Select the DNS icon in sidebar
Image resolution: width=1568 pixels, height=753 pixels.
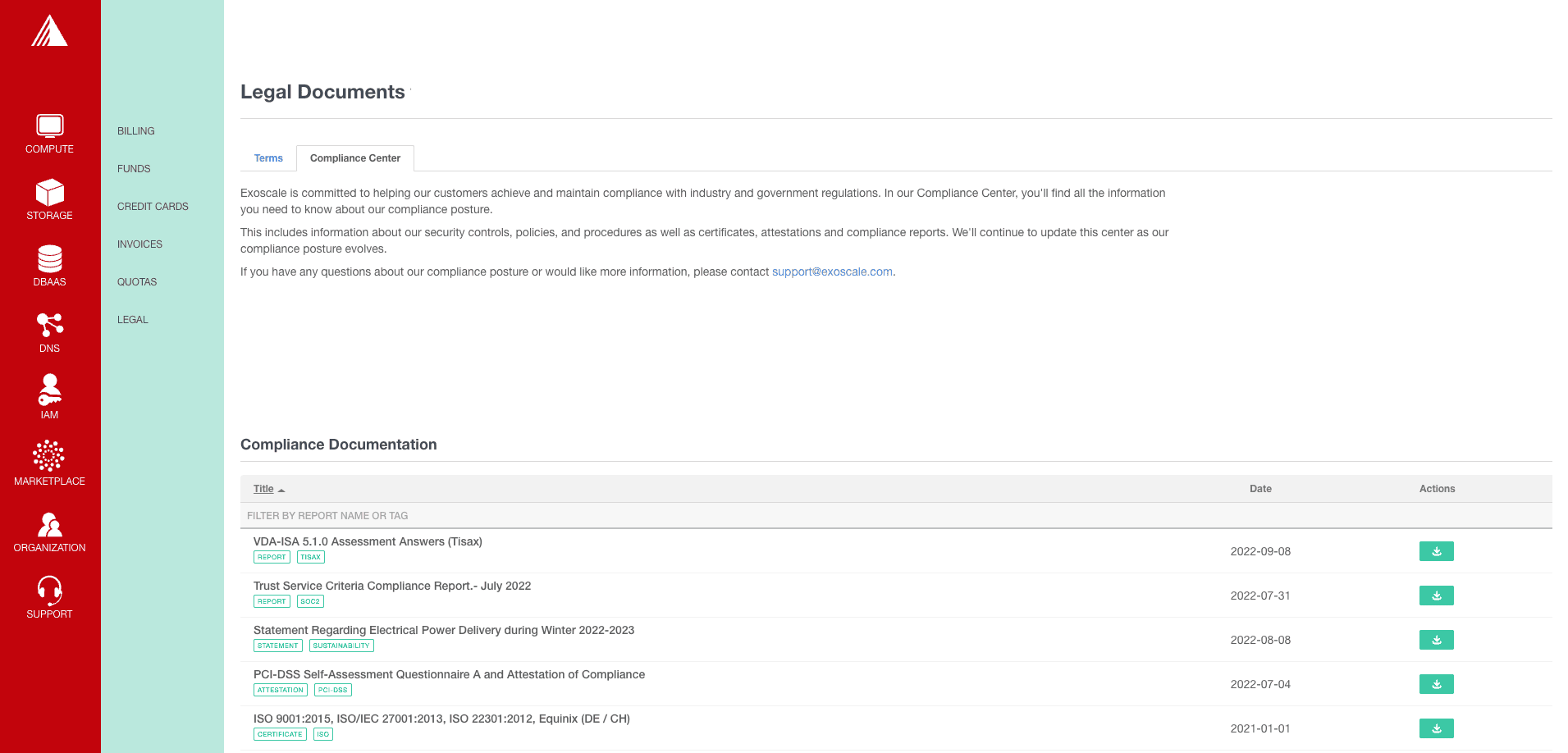pos(49,326)
